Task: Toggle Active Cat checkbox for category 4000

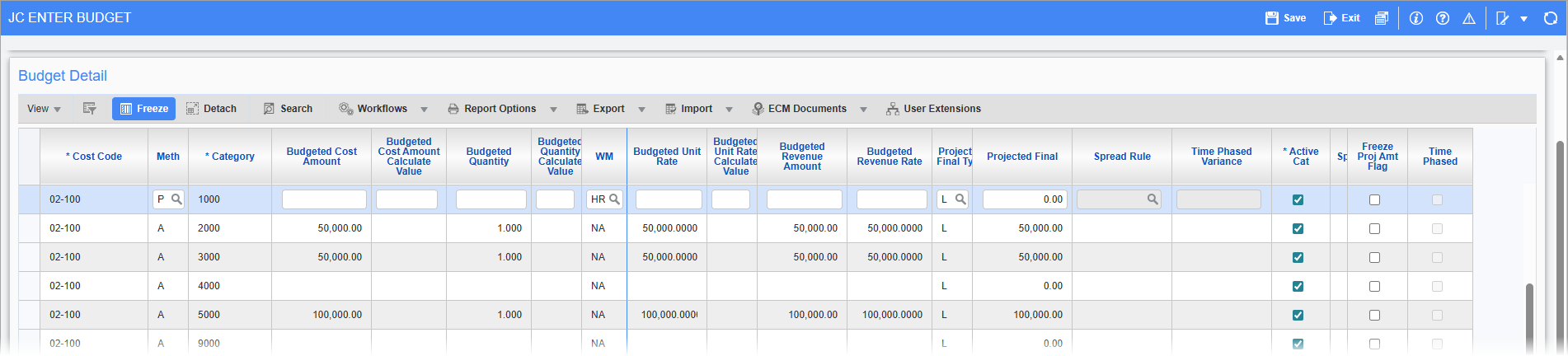Action: [1298, 287]
